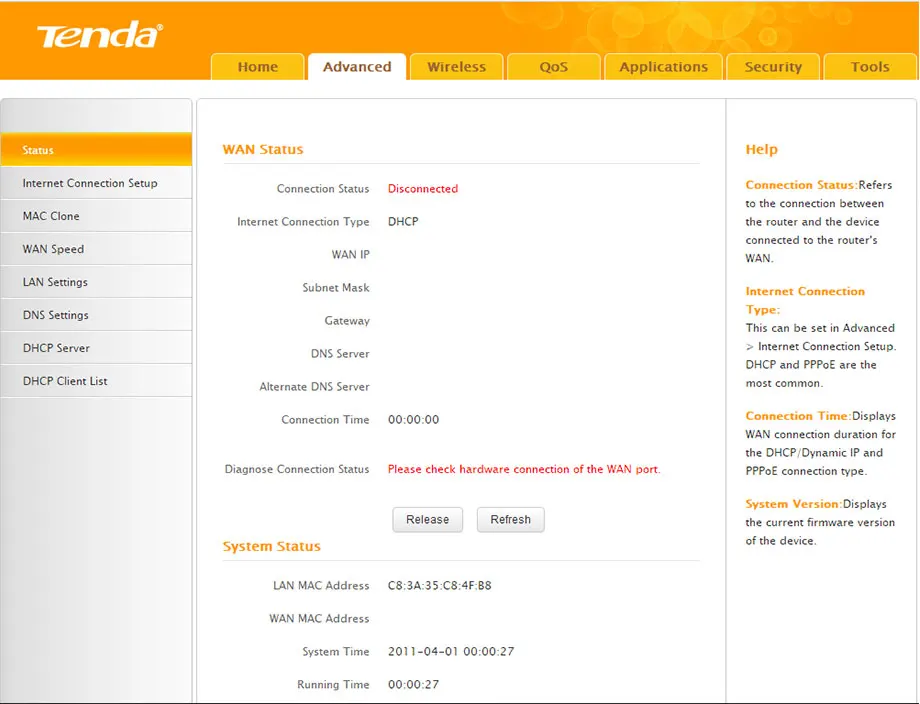Click the Refresh button
Image resolution: width=920 pixels, height=704 pixels.
[x=510, y=520]
